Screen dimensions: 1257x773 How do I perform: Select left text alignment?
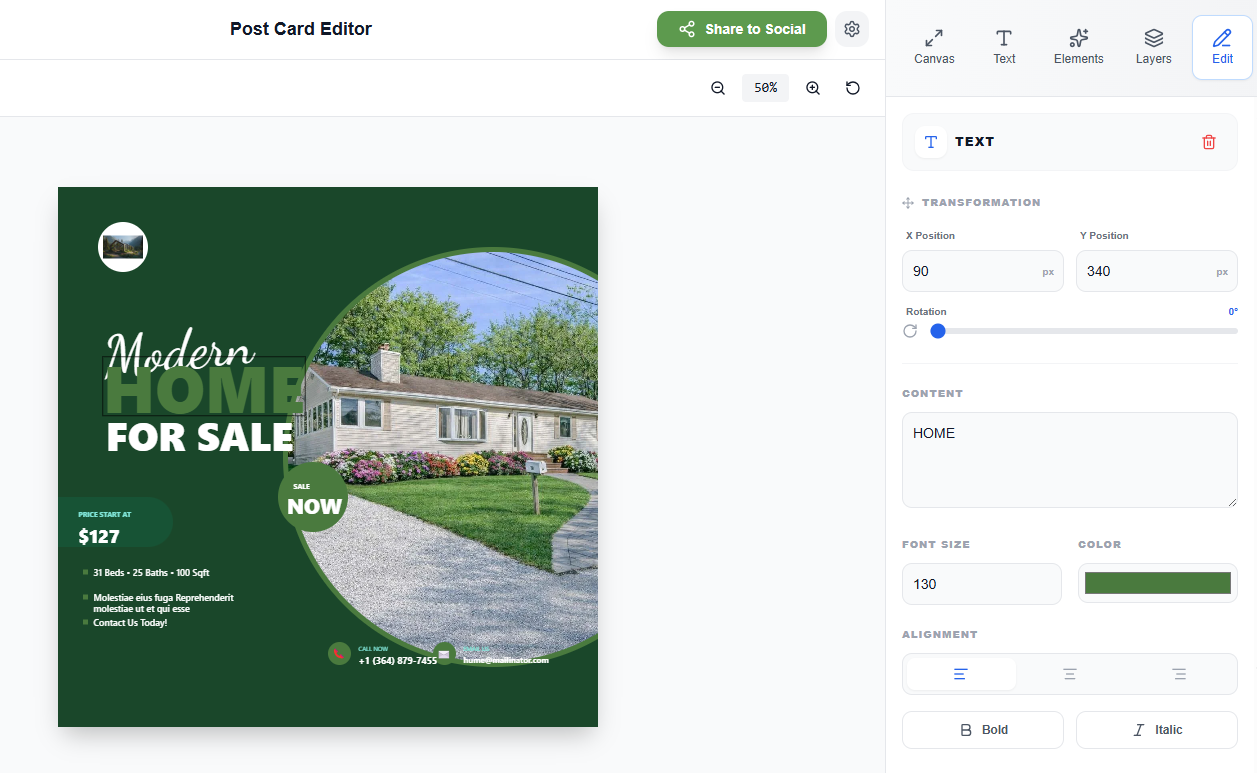point(961,674)
